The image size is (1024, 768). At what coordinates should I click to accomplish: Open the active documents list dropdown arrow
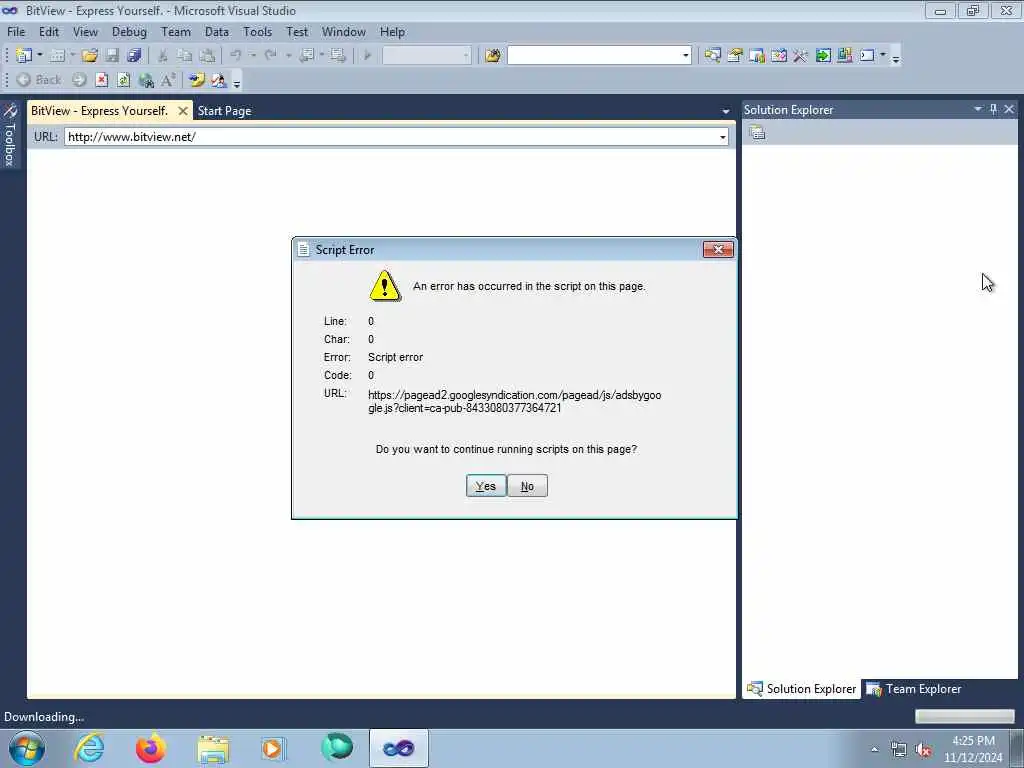point(726,112)
